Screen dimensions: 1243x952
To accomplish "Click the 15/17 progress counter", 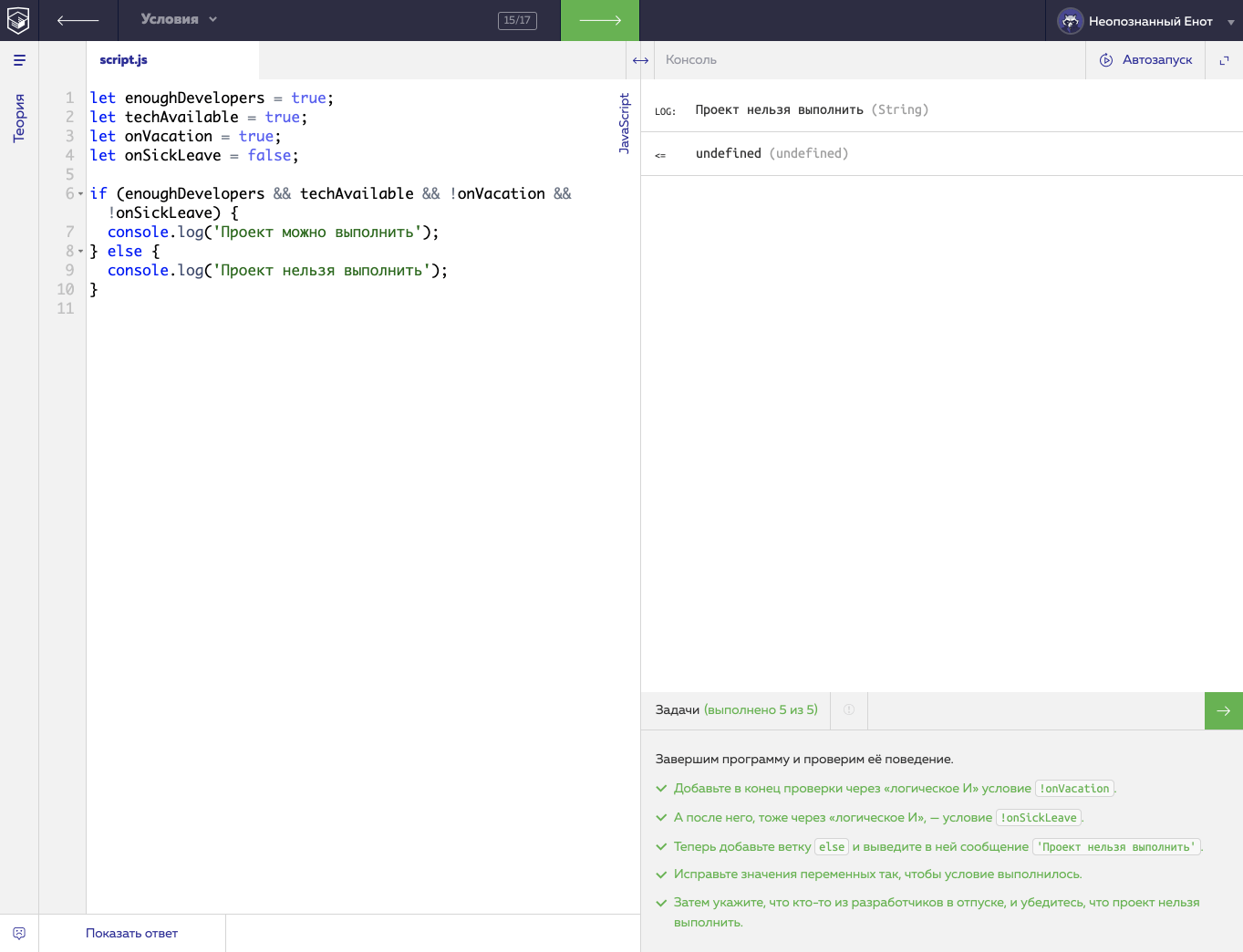I will [x=517, y=20].
